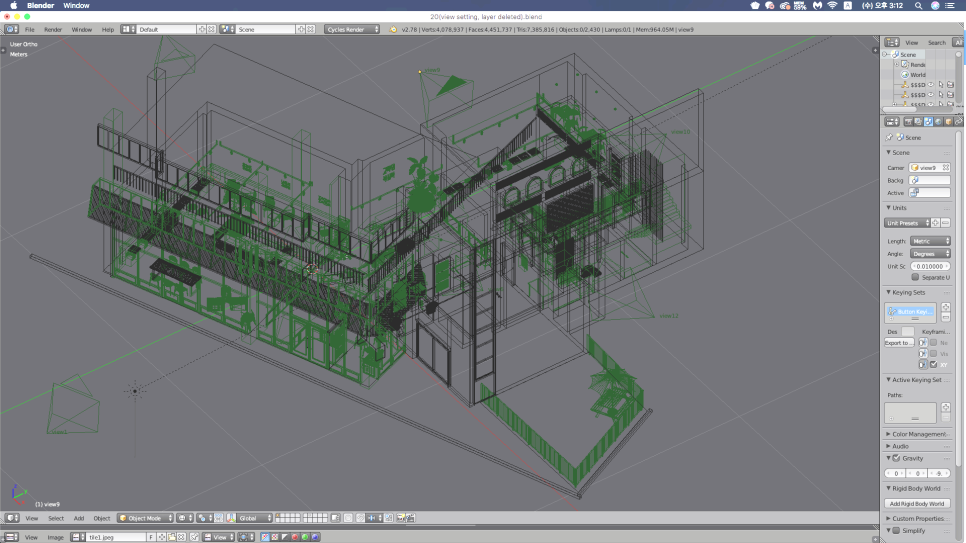Click the tile1.jpeg image name field
Image resolution: width=966 pixels, height=543 pixels.
pyautogui.click(x=115, y=537)
